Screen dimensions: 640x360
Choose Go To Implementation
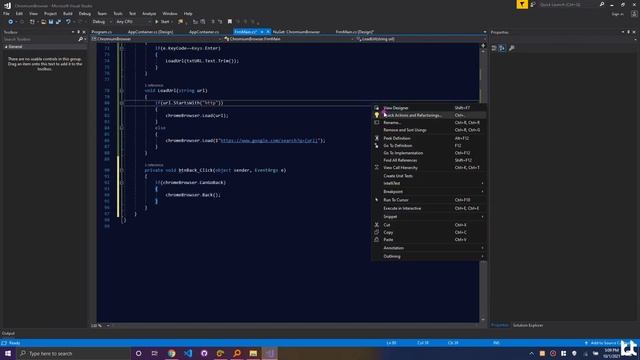coord(428,153)
